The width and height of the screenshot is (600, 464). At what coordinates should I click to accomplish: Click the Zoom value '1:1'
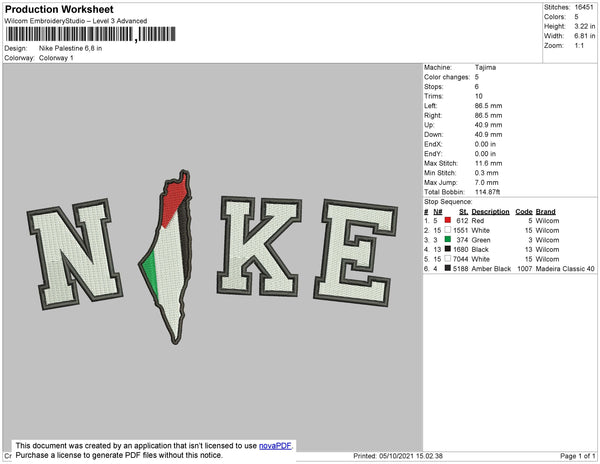click(579, 46)
